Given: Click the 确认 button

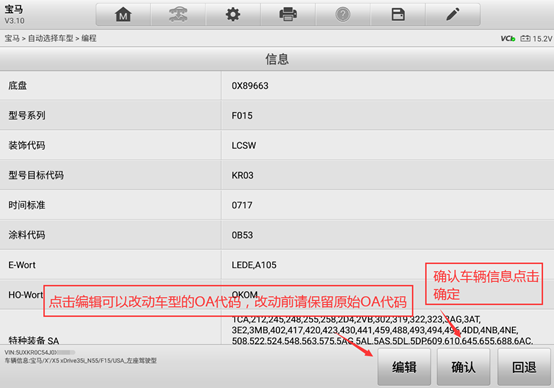Looking at the screenshot, I should (x=464, y=367).
